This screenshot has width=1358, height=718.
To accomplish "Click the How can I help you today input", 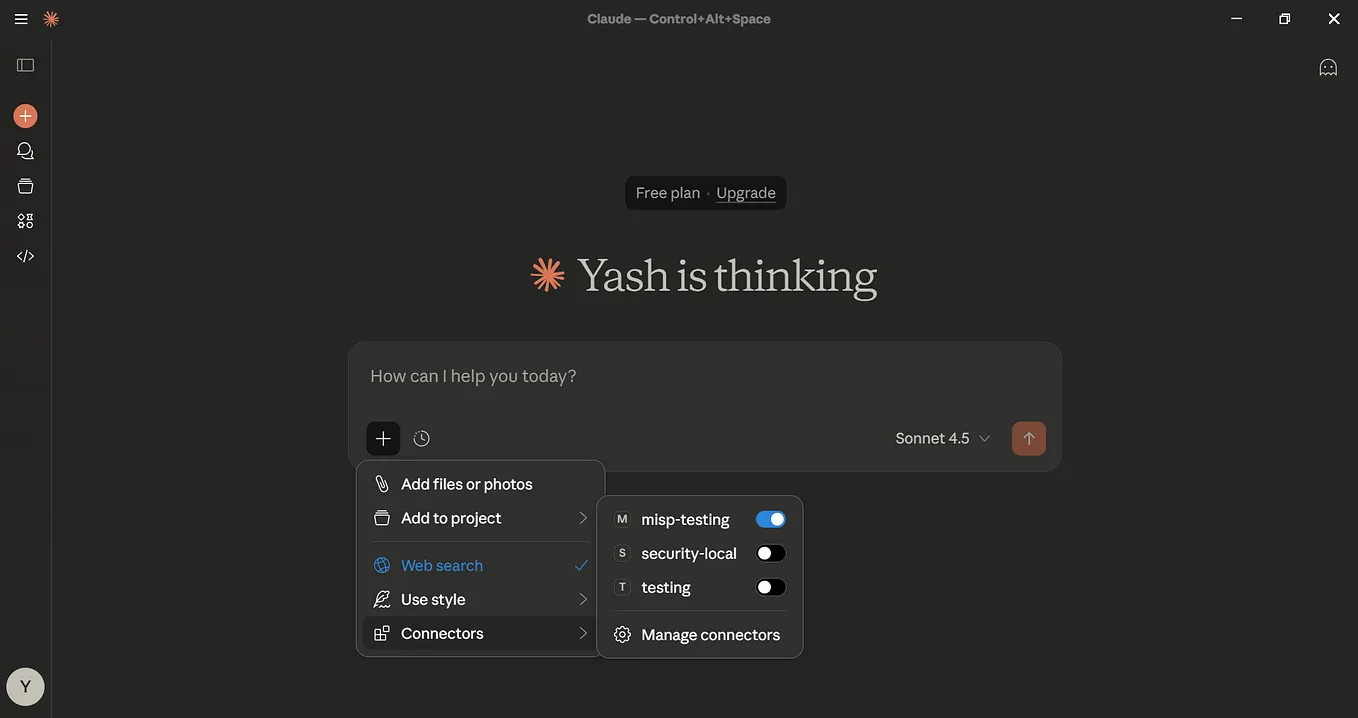I will tap(705, 377).
